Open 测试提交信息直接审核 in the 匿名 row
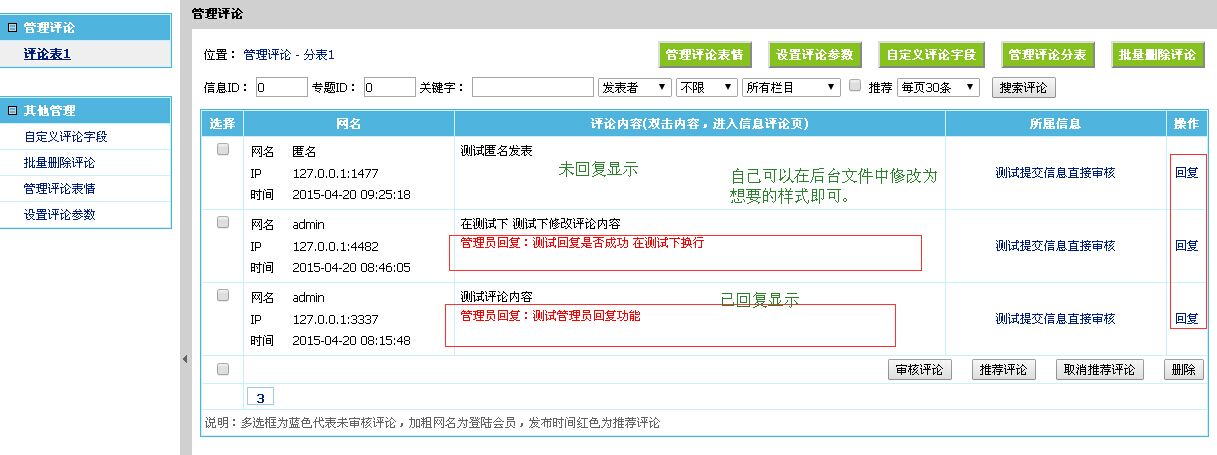This screenshot has width=1217, height=455. (1055, 172)
